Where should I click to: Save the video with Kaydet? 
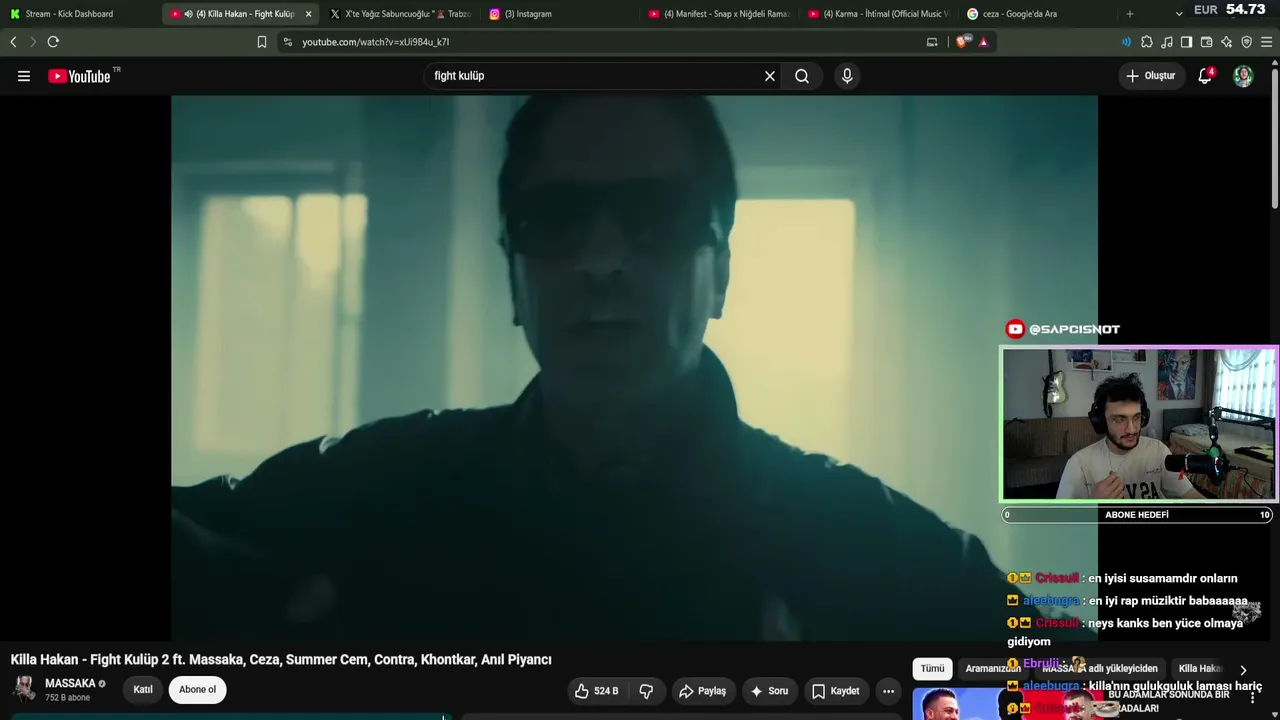click(x=835, y=691)
